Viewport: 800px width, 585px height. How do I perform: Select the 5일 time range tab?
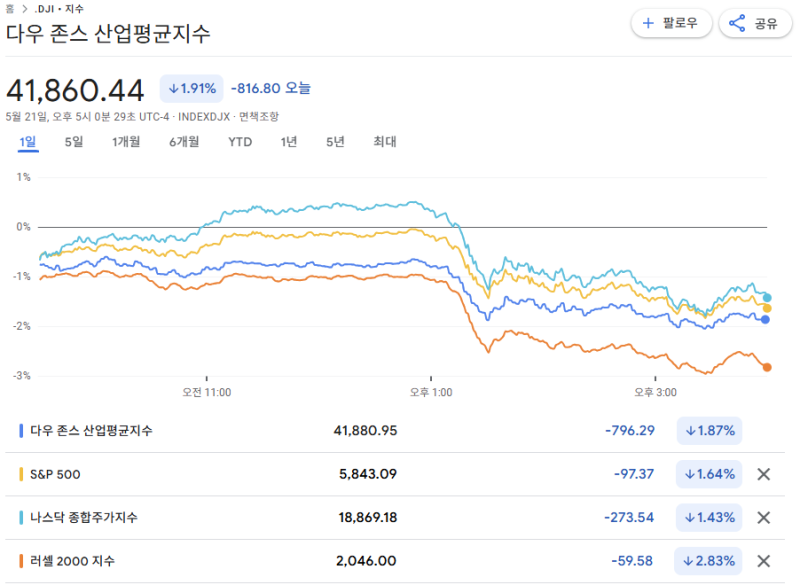[x=73, y=142]
